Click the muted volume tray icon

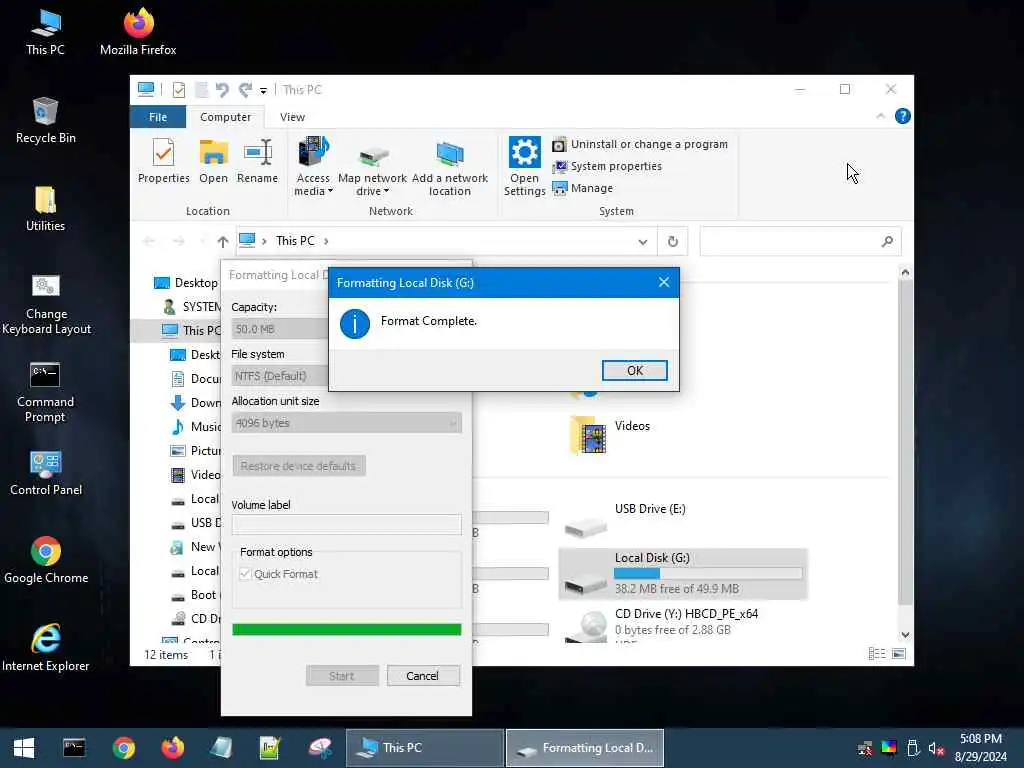click(936, 748)
